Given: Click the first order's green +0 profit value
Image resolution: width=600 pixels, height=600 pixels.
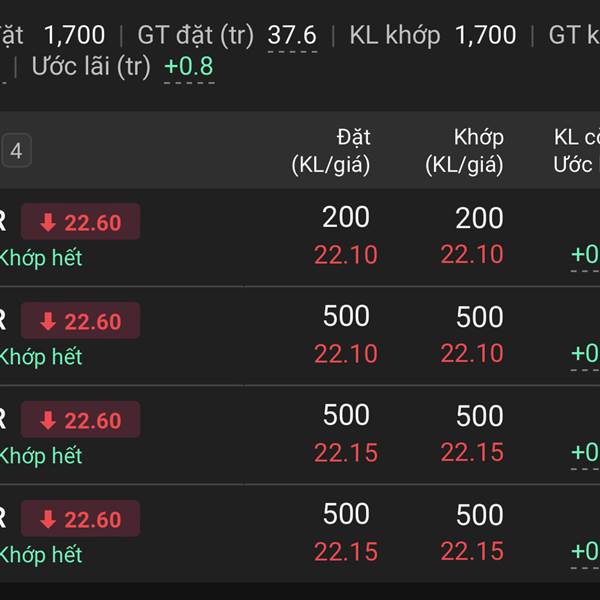Looking at the screenshot, I should [585, 255].
